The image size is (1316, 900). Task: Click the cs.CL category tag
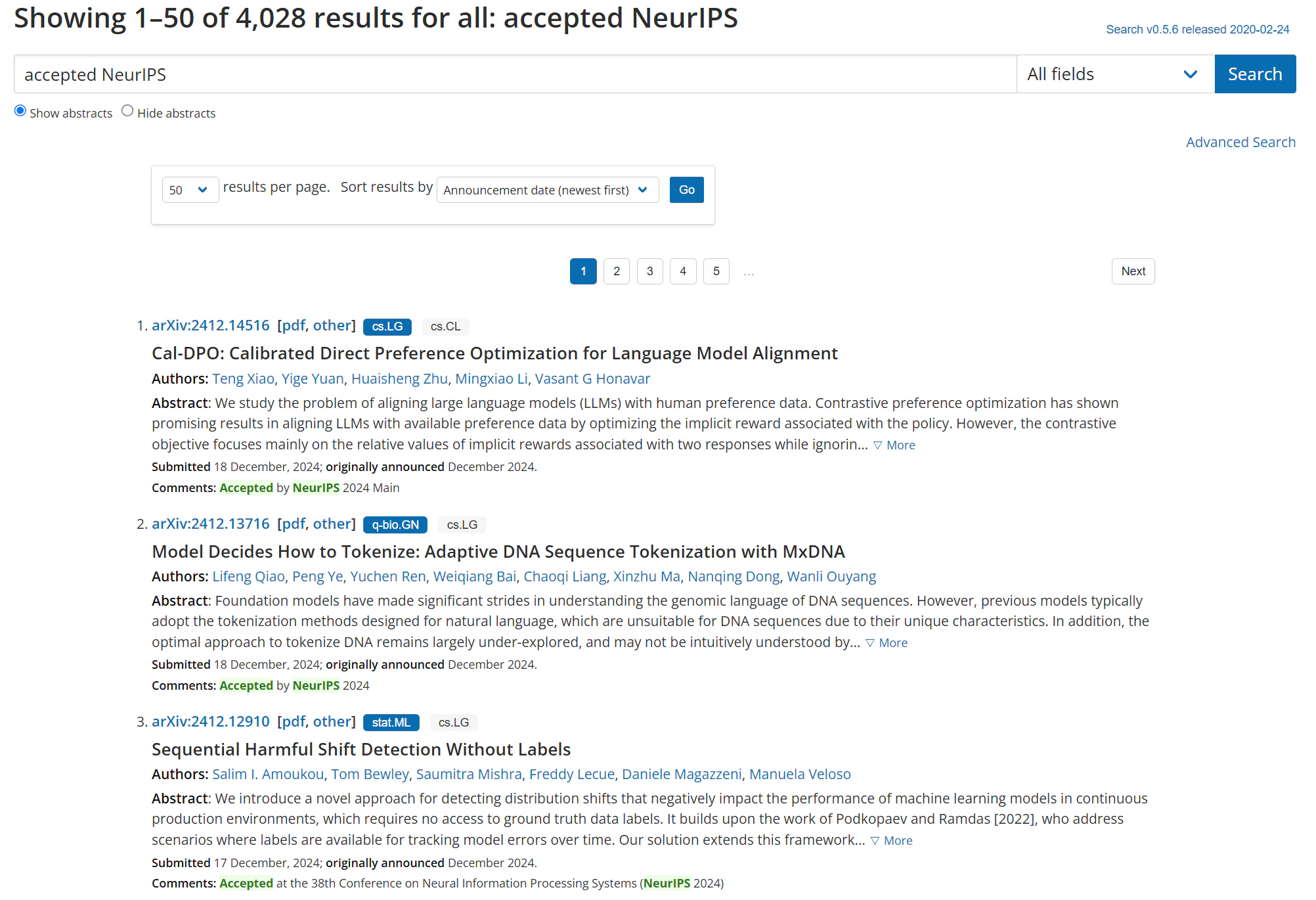pyautogui.click(x=445, y=326)
